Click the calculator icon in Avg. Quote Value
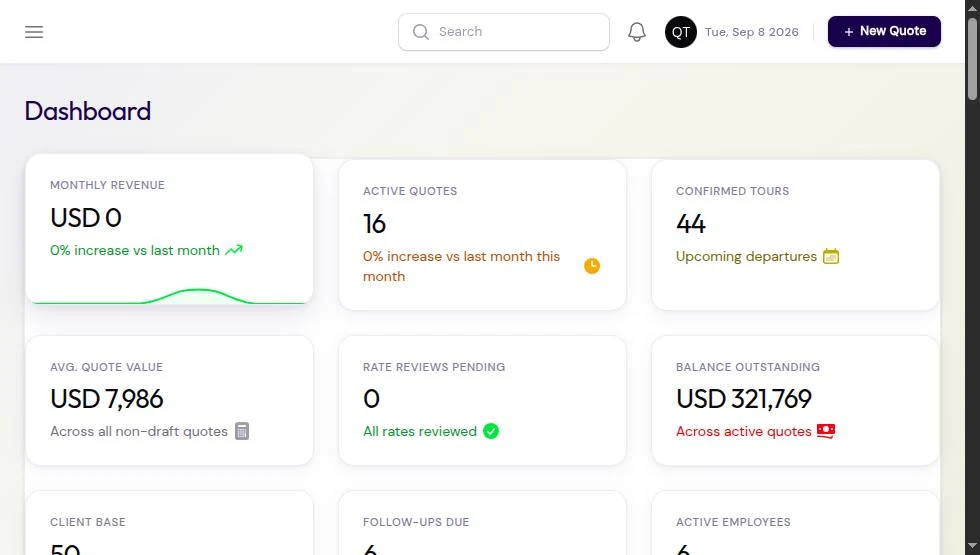 242,431
